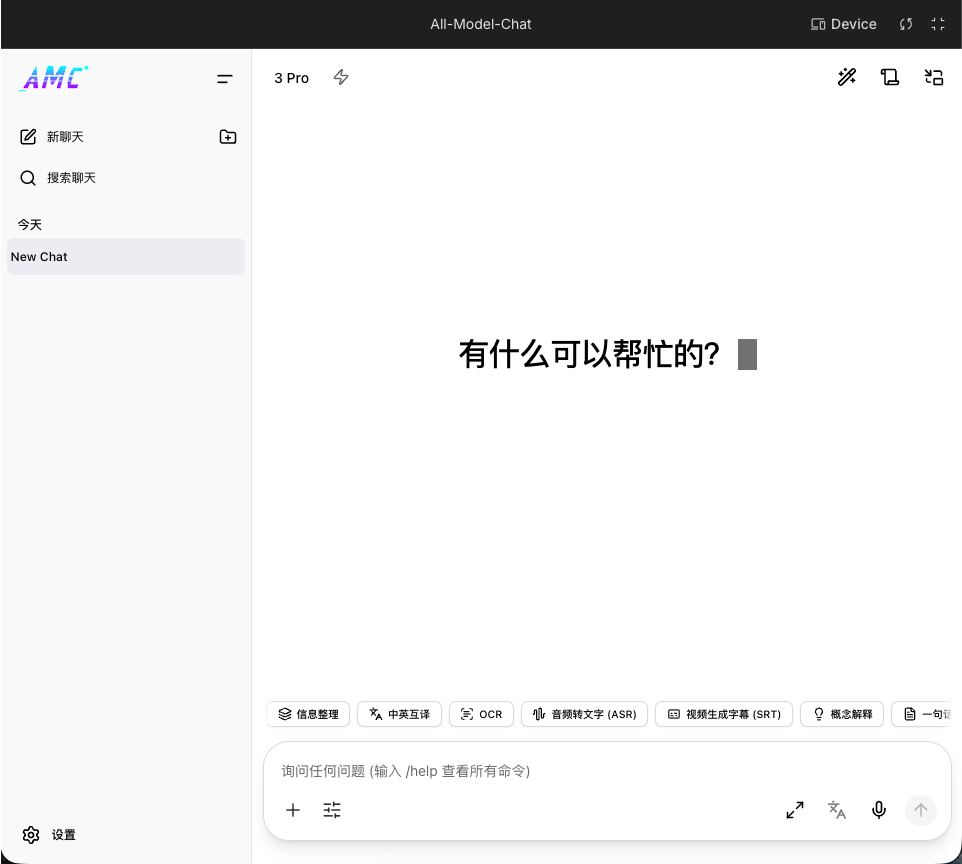Viewport: 962px width, 864px height.
Task: Select 音频转文字 (ASR) quick action
Action: [585, 714]
